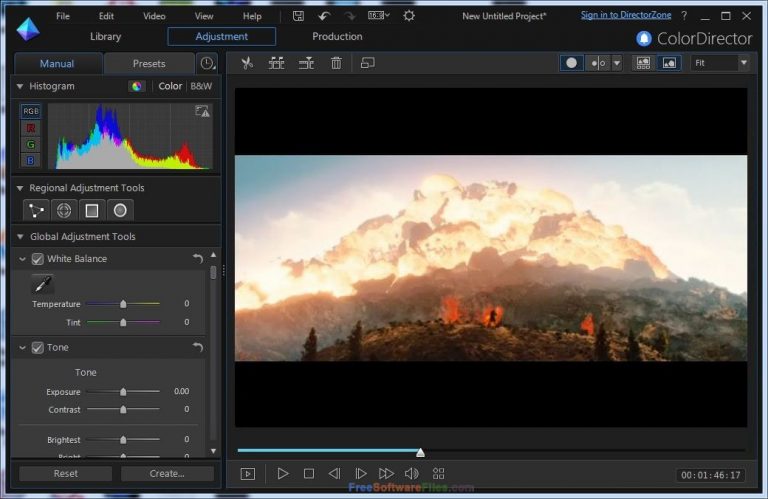The height and width of the screenshot is (499, 768).
Task: Reset White Balance with its undo arrow
Action: (x=198, y=258)
